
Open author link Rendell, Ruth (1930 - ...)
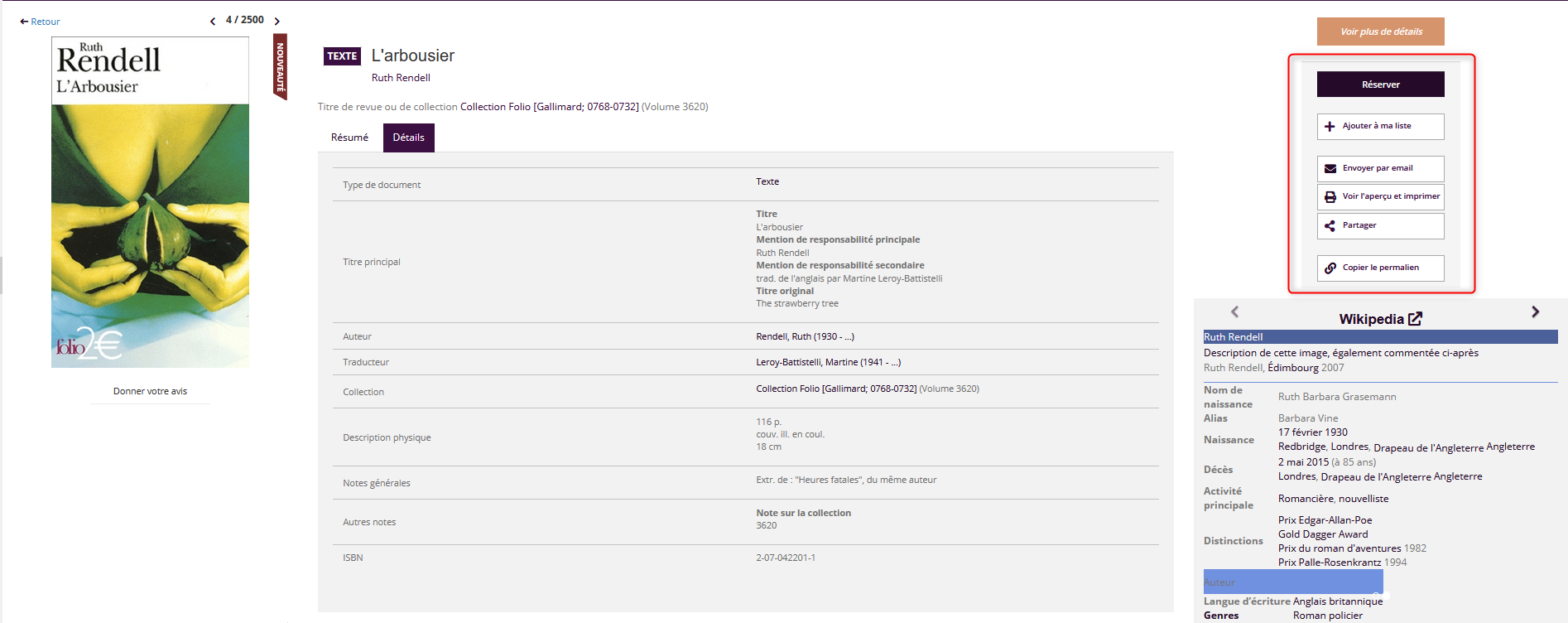pos(805,336)
